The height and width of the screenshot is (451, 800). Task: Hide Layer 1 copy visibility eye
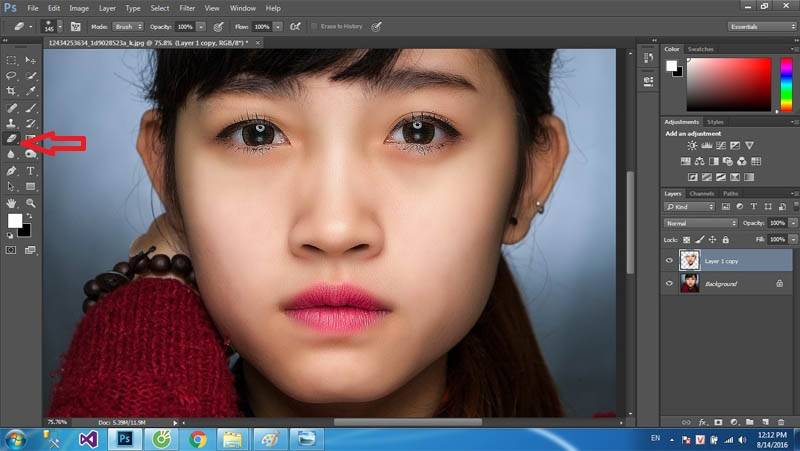click(x=669, y=261)
